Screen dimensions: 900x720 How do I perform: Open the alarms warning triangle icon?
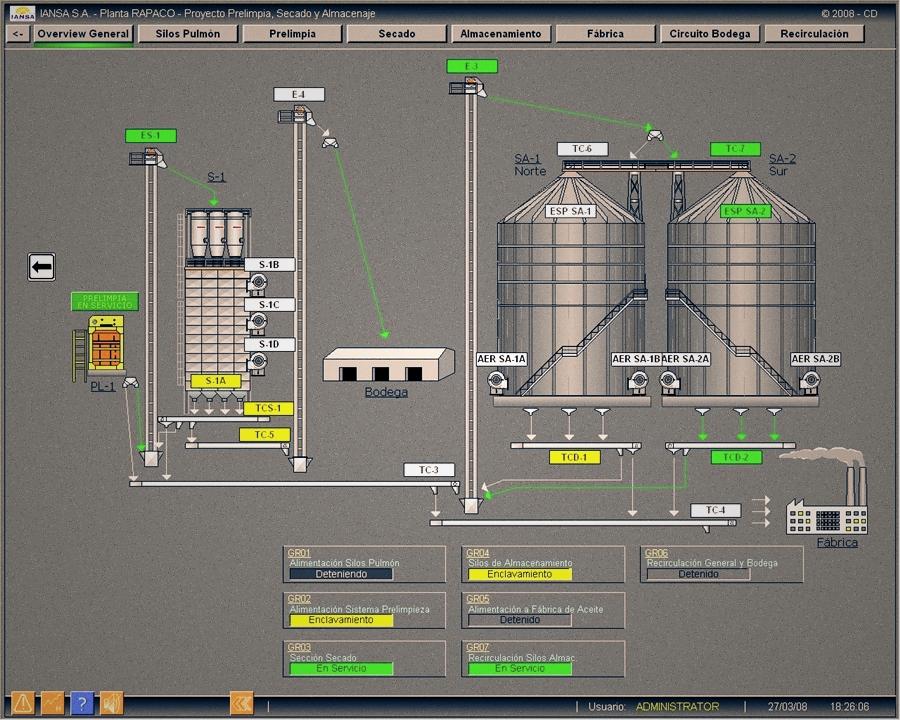[21, 703]
